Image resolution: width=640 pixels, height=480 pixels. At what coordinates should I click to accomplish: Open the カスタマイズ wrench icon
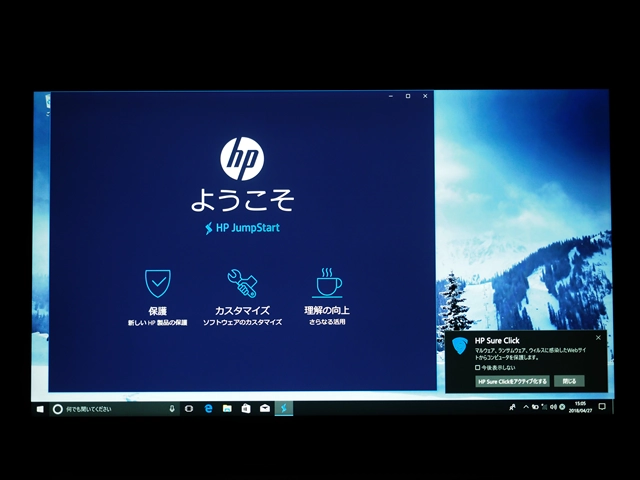click(242, 283)
